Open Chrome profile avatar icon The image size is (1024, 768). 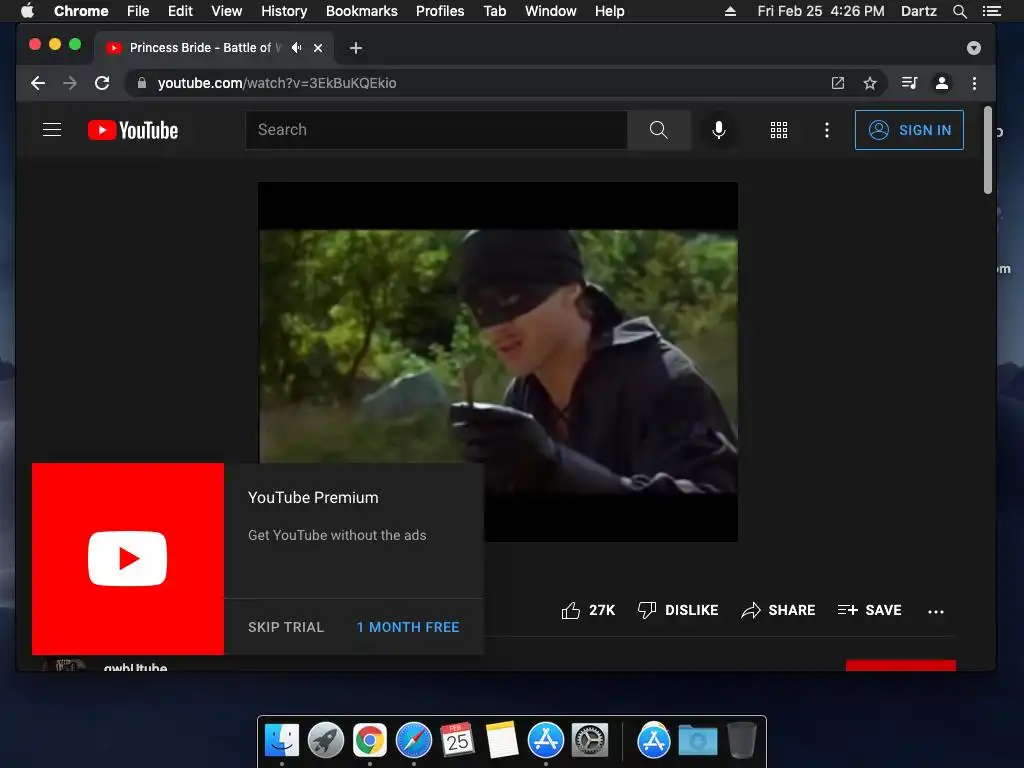pyautogui.click(x=942, y=83)
